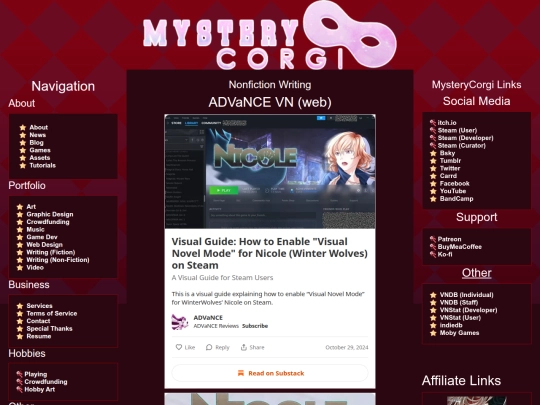This screenshot has height=405, width=540.
Task: Open Writing (Fiction) link
Action: [x=51, y=252]
